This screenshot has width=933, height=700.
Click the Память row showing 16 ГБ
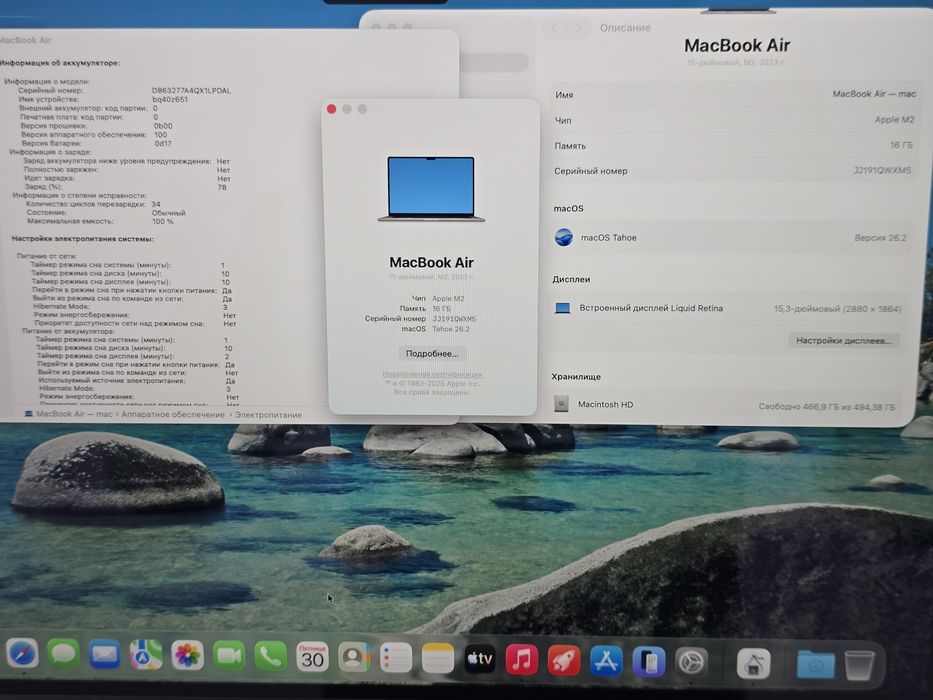pyautogui.click(x=733, y=145)
